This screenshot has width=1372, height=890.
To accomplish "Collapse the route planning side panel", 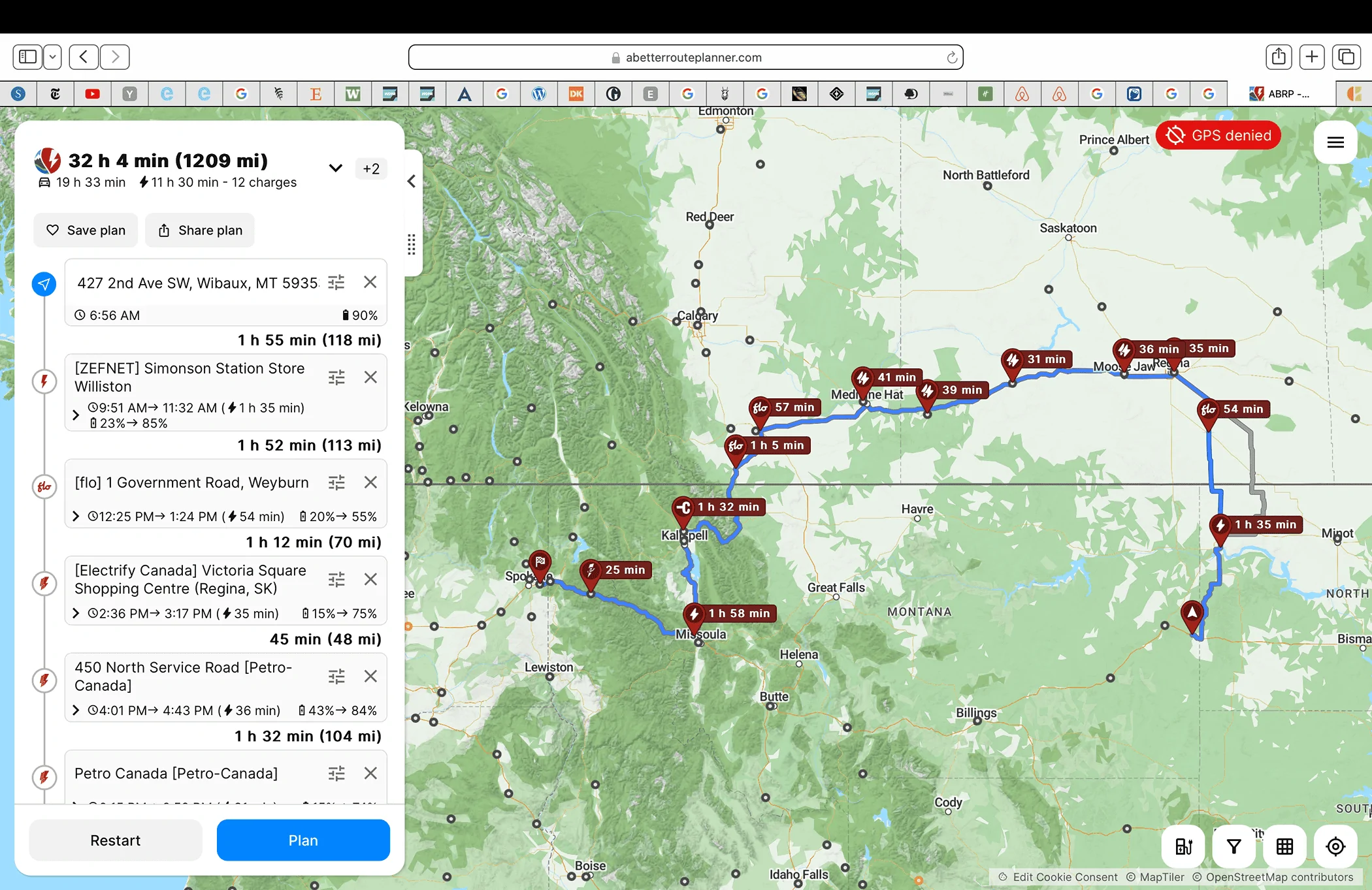I will [x=412, y=182].
